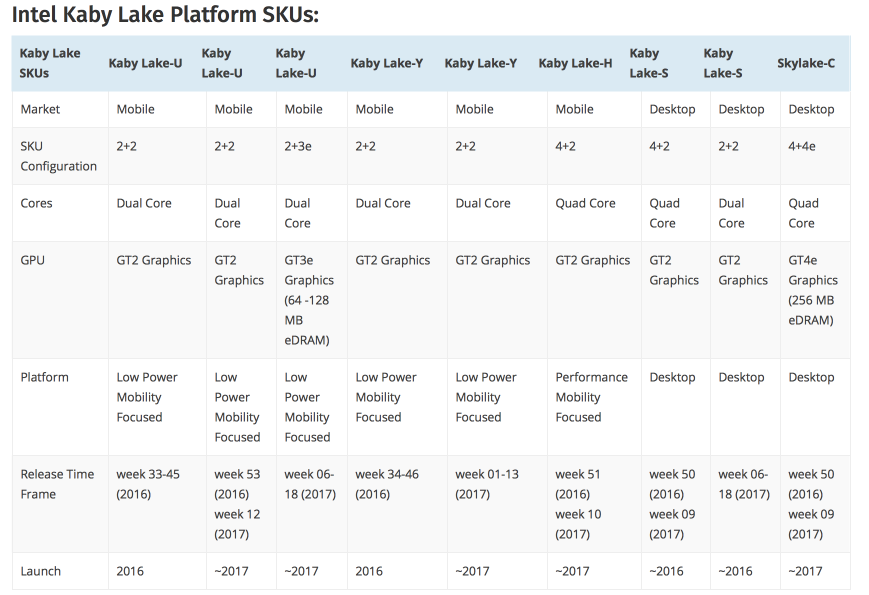
Task: Click '2016' launch below 'week 33-45 (2016)'
Action: coord(130,571)
